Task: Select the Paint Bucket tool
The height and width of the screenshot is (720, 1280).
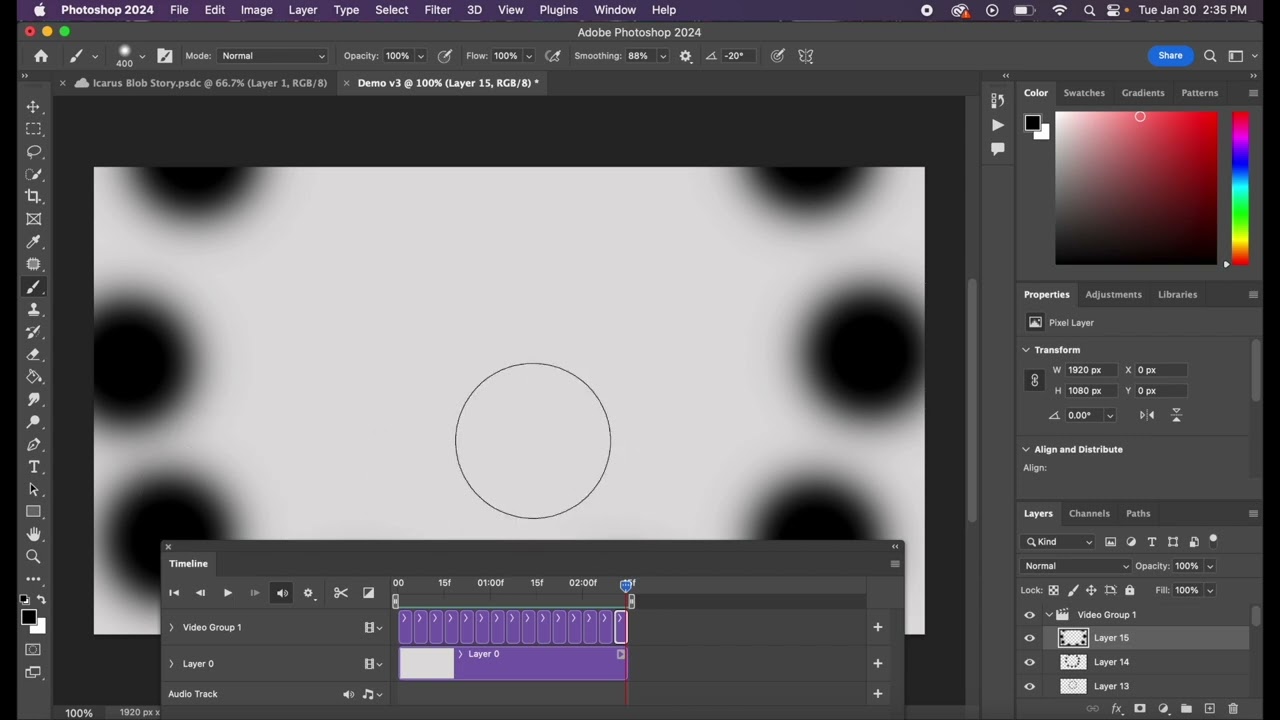Action: coord(34,377)
